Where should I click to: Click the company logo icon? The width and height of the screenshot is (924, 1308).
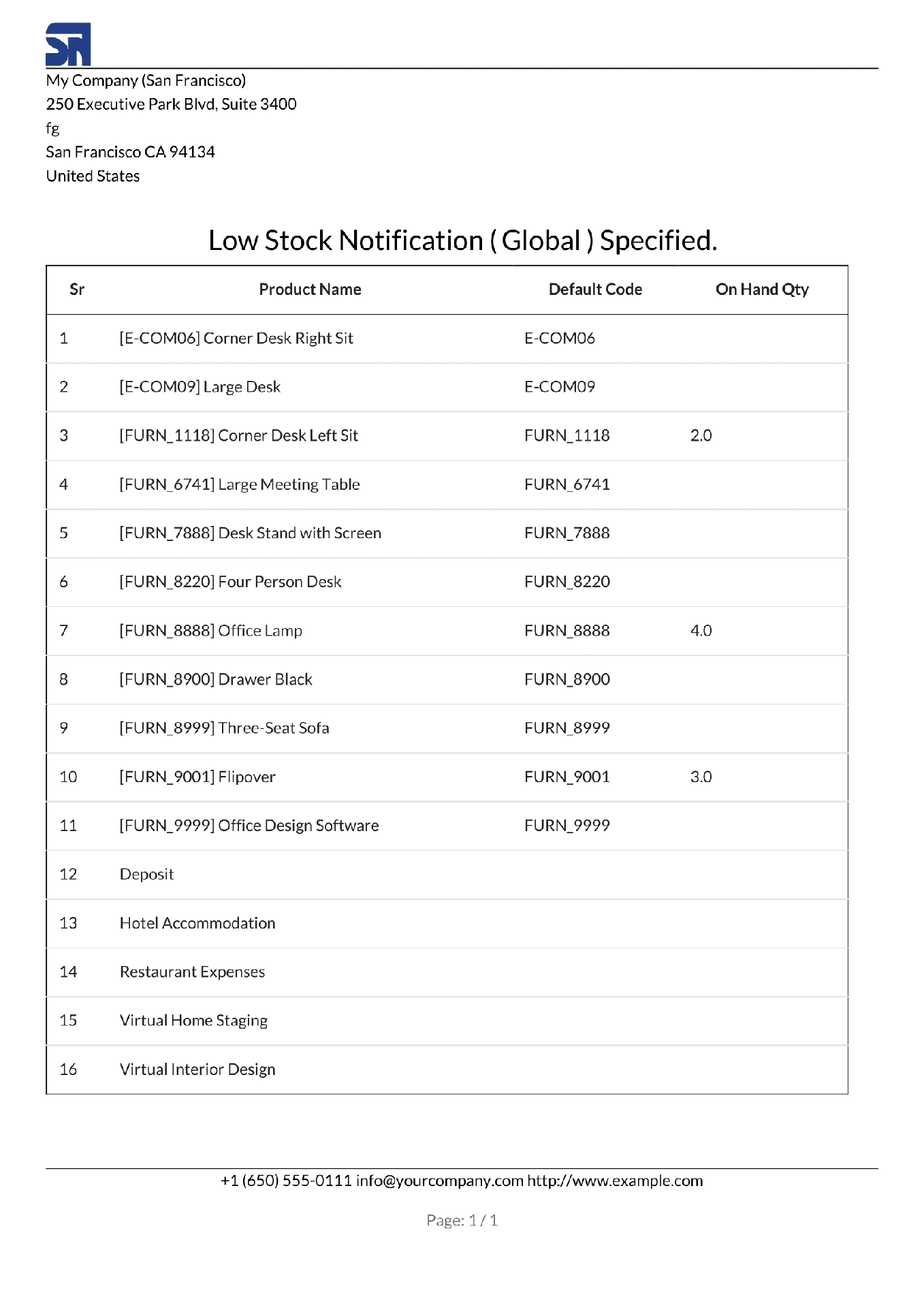pos(68,44)
